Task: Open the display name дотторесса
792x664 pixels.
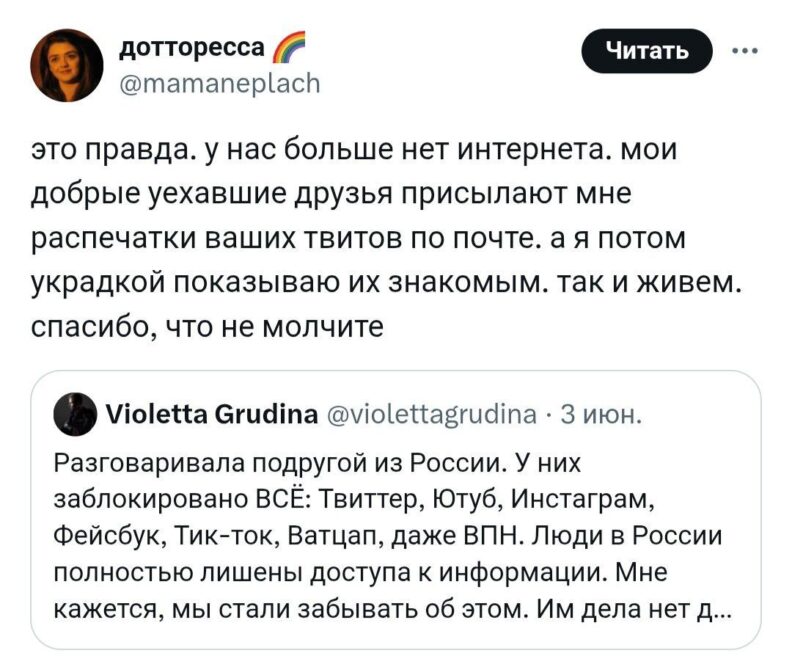Action: [195, 47]
